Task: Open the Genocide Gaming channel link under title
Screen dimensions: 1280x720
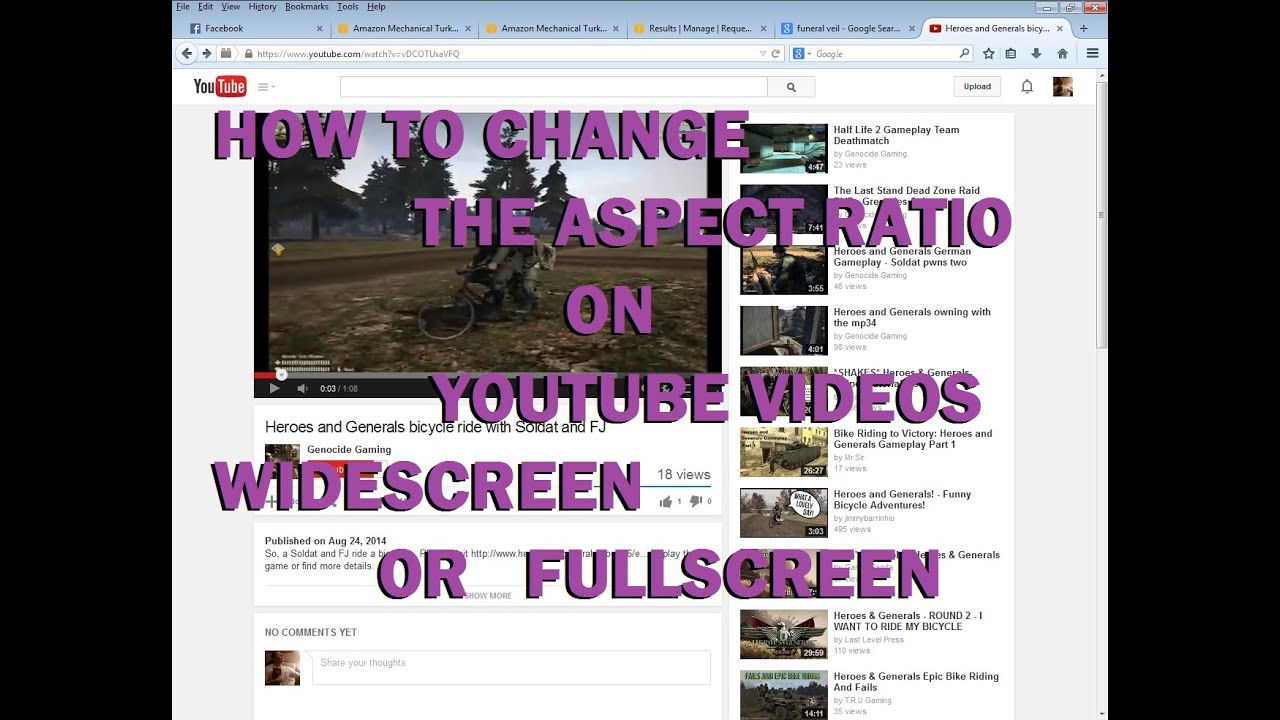Action: [x=349, y=450]
